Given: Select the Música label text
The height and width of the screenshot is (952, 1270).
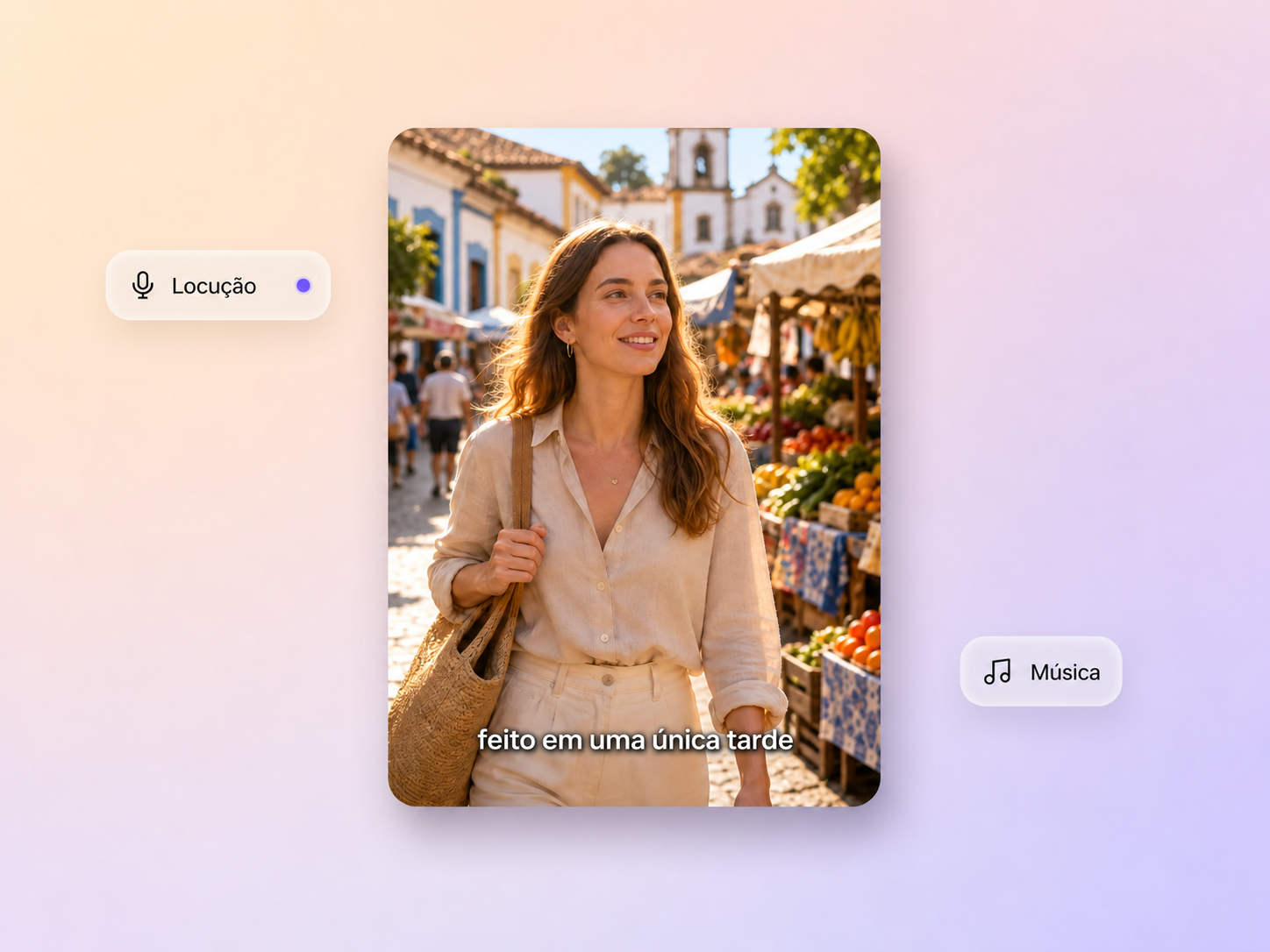Looking at the screenshot, I should [x=1065, y=672].
